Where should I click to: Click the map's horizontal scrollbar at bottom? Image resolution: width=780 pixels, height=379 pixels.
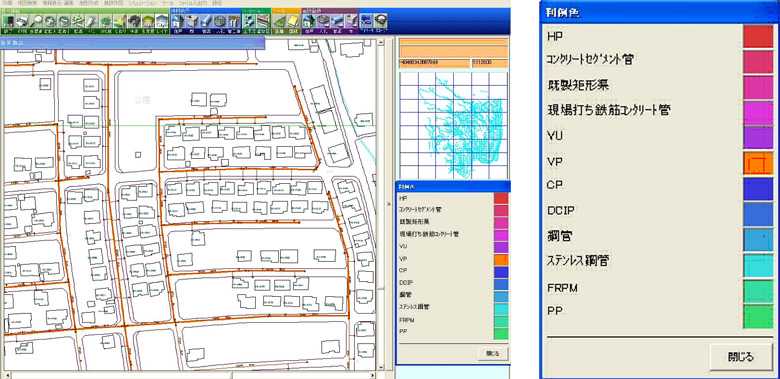tap(191, 375)
